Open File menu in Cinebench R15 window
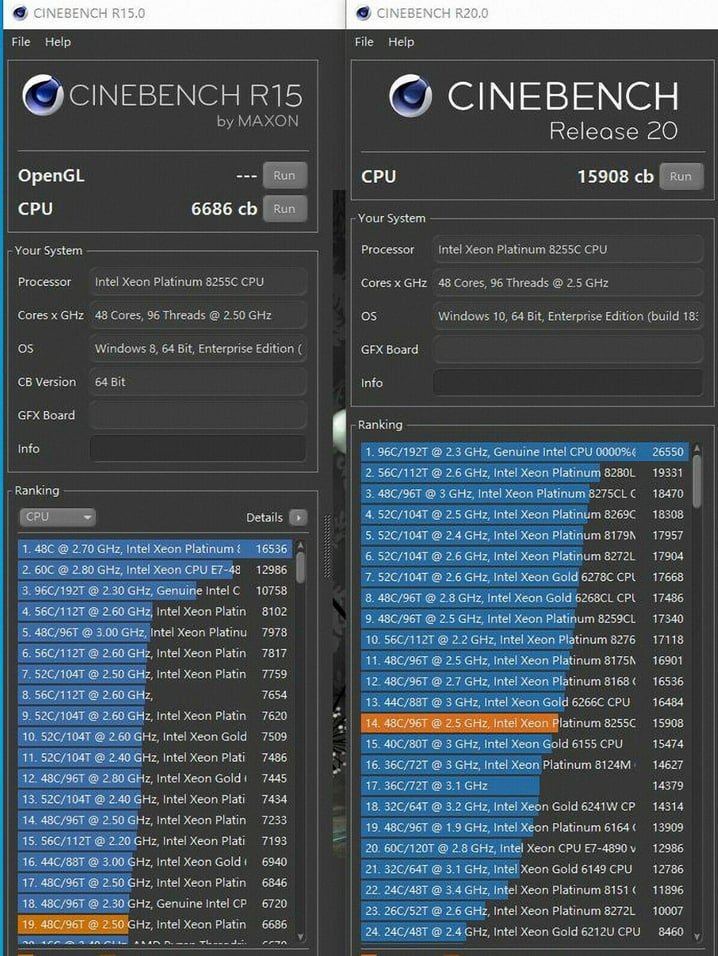718x956 pixels. [x=21, y=42]
